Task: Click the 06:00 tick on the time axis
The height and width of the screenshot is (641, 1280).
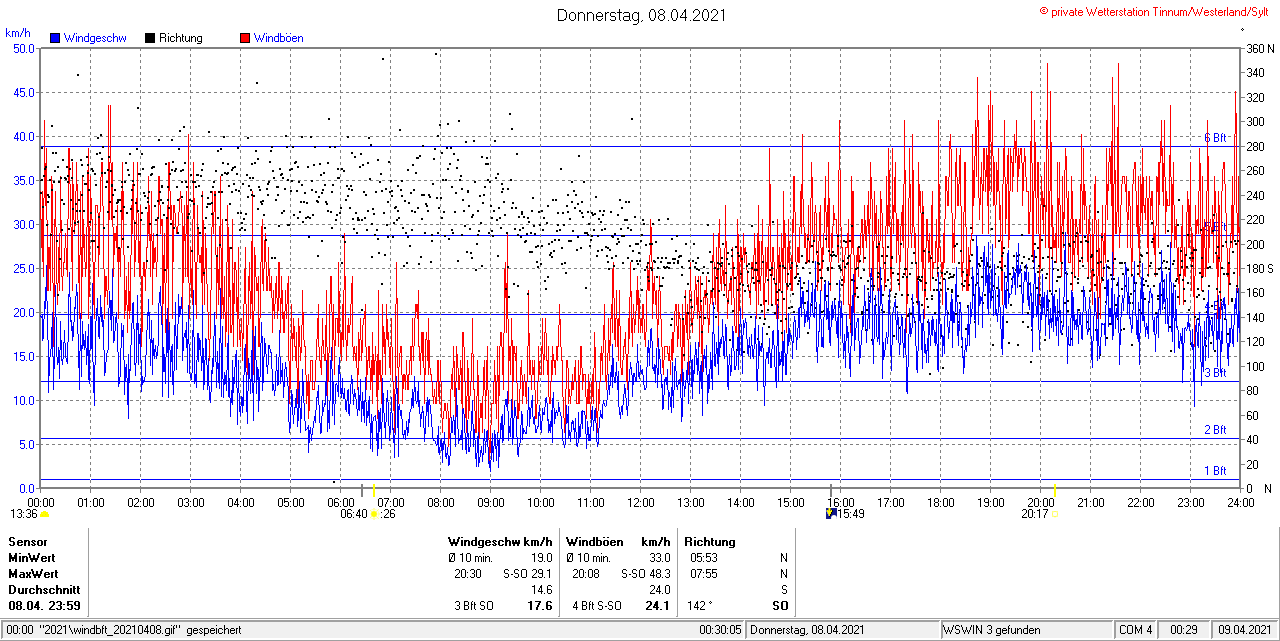Action: point(340,502)
